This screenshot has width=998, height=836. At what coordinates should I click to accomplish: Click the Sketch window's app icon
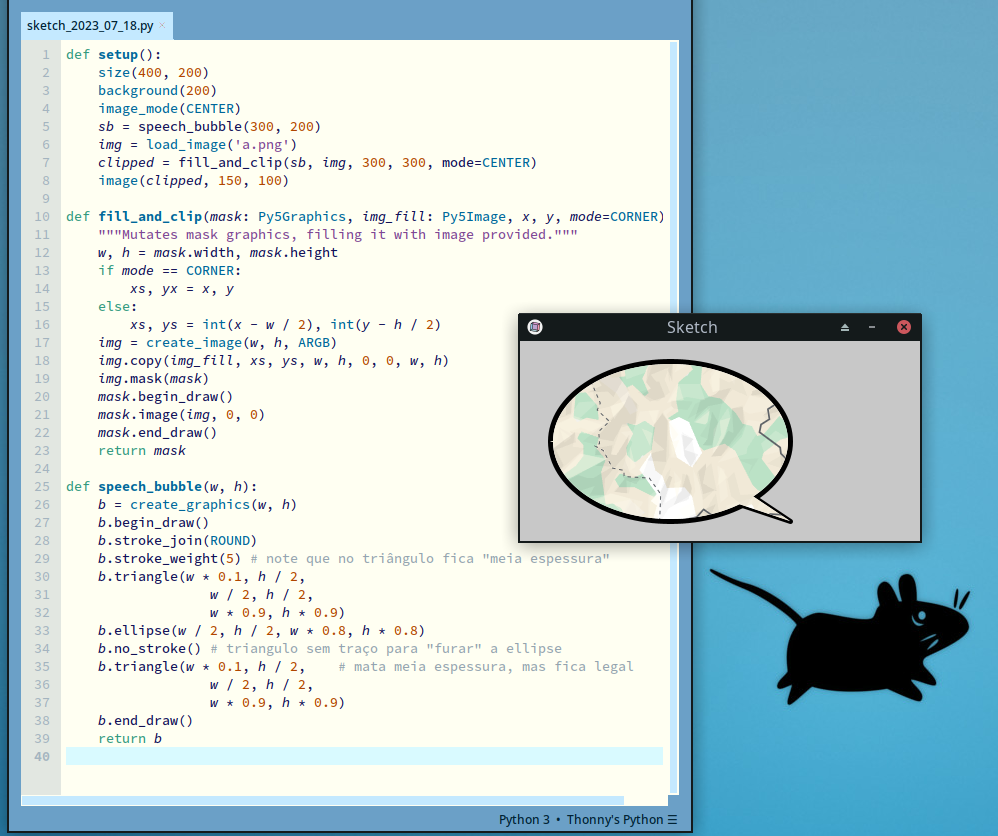(535, 327)
